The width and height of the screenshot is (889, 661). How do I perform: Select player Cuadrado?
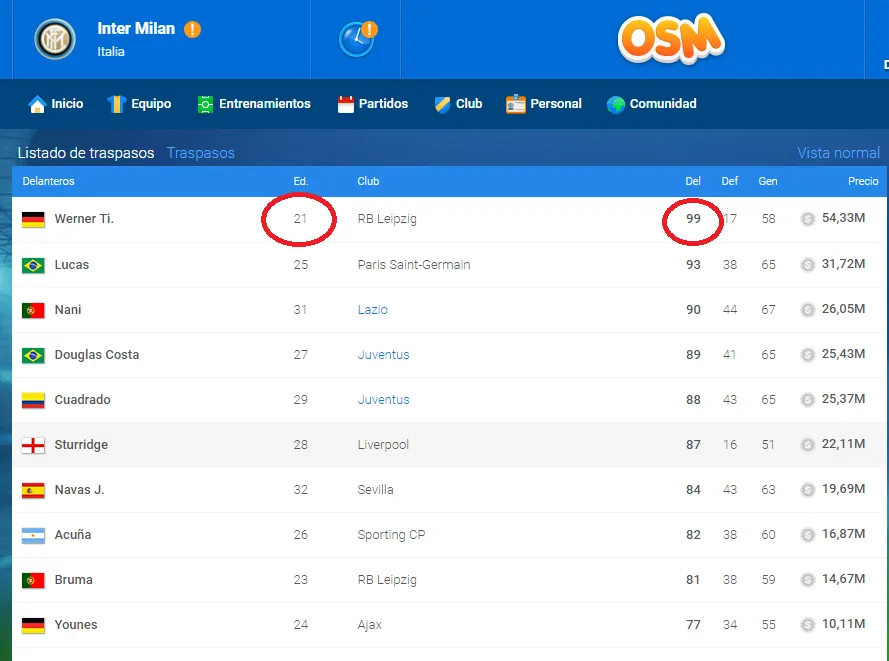tap(82, 400)
